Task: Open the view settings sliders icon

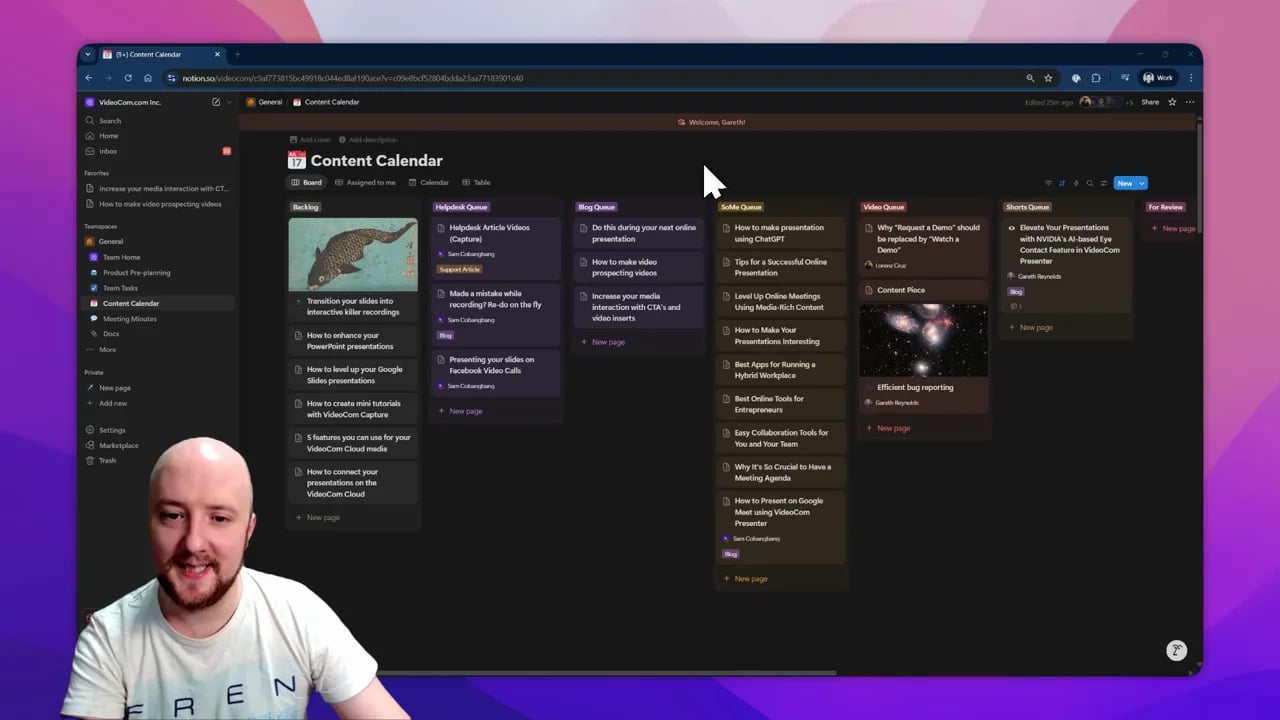Action: pos(1104,183)
